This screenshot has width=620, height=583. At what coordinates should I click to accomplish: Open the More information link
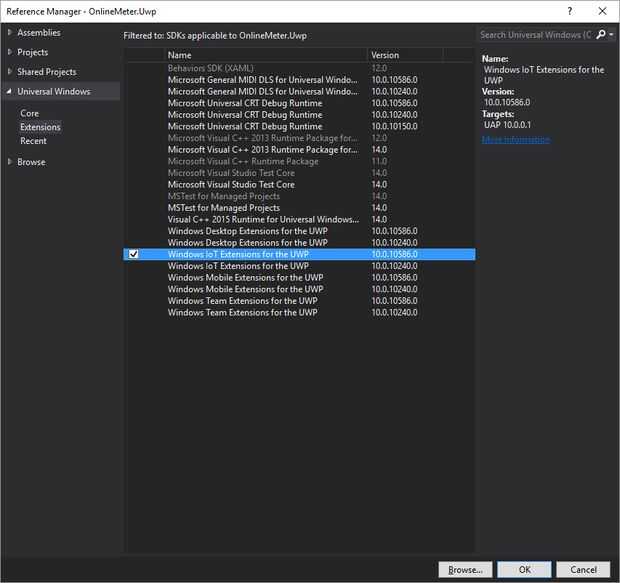(x=516, y=139)
